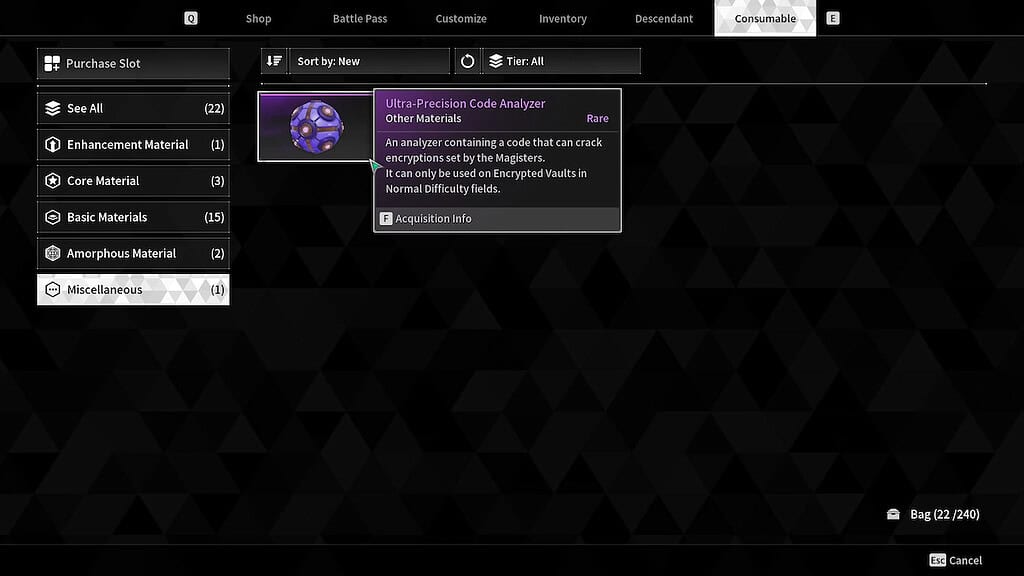Click the Basic Materials hexagon icon
1024x576 pixels.
click(x=52, y=217)
